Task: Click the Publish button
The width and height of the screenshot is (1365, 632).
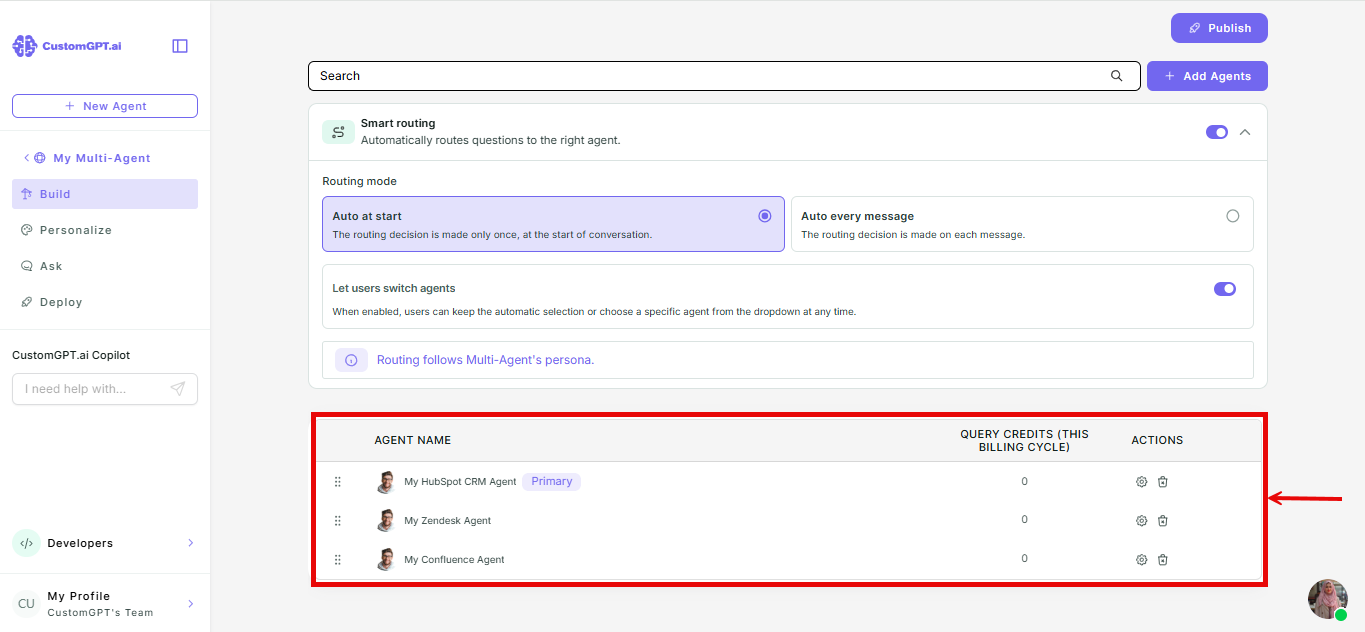Action: (1219, 28)
